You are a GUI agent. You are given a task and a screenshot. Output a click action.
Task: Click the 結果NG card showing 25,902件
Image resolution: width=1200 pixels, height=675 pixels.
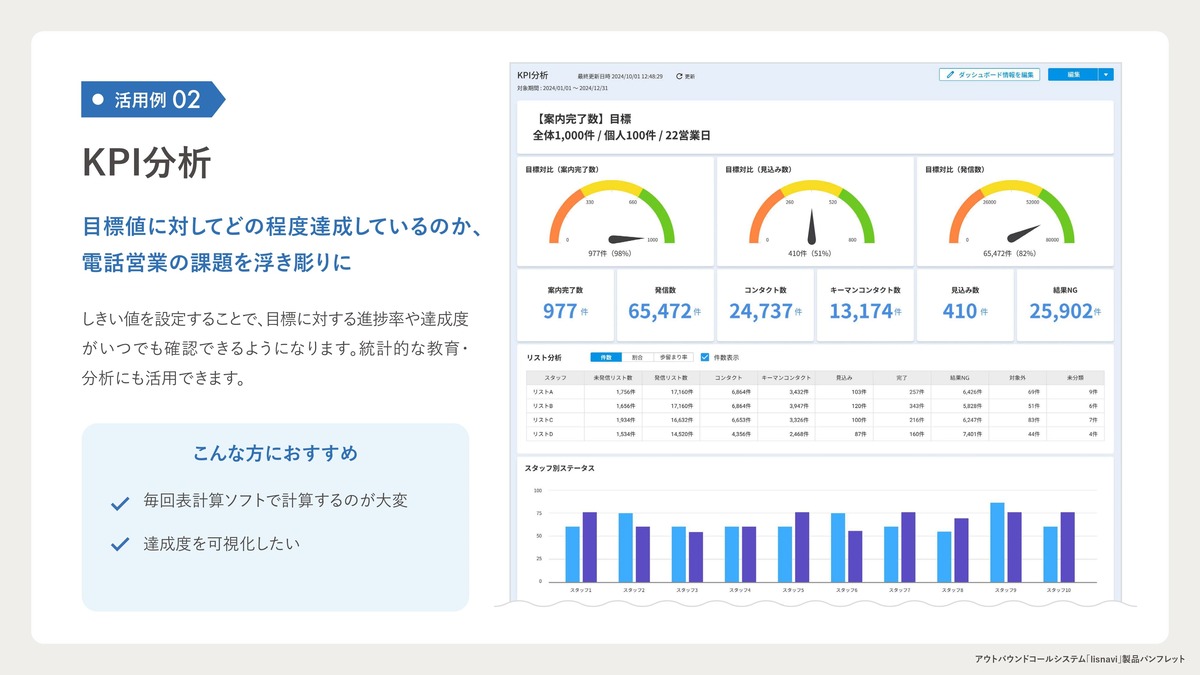click(x=1064, y=305)
